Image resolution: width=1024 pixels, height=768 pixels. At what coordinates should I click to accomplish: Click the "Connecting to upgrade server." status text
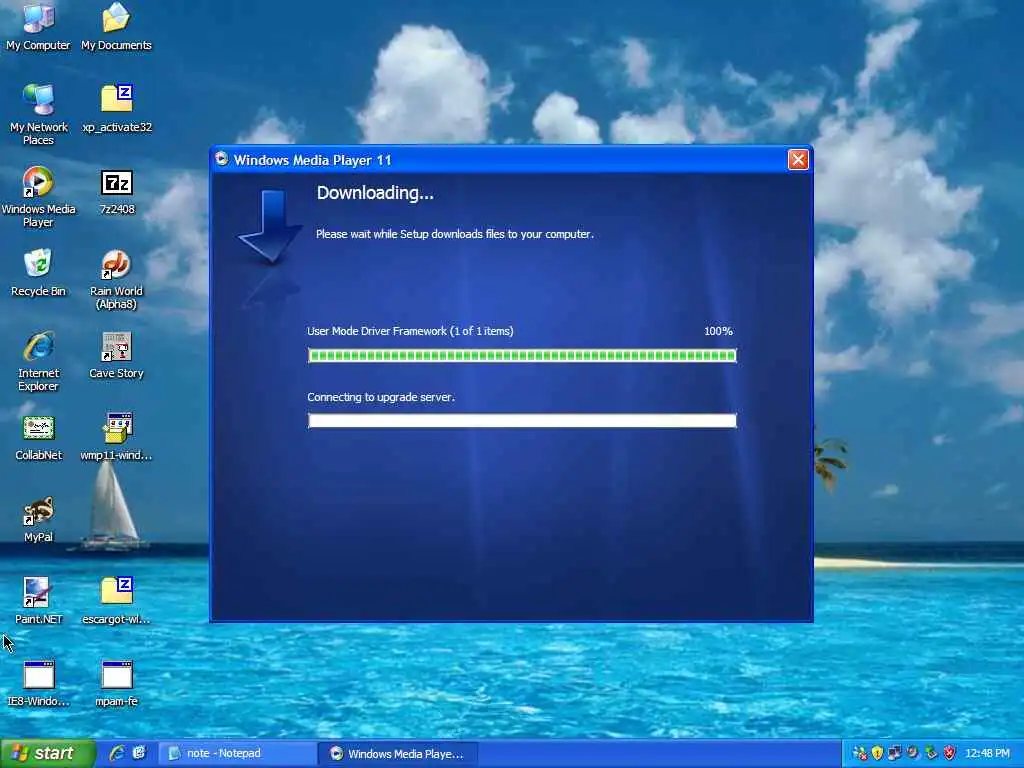(381, 397)
